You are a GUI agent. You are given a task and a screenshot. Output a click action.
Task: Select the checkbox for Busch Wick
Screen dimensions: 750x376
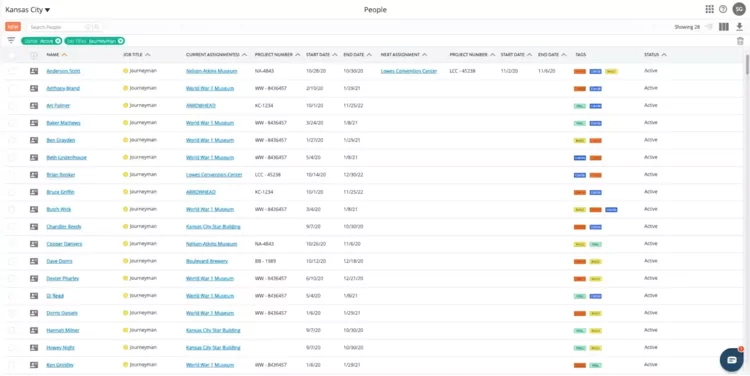[12, 209]
